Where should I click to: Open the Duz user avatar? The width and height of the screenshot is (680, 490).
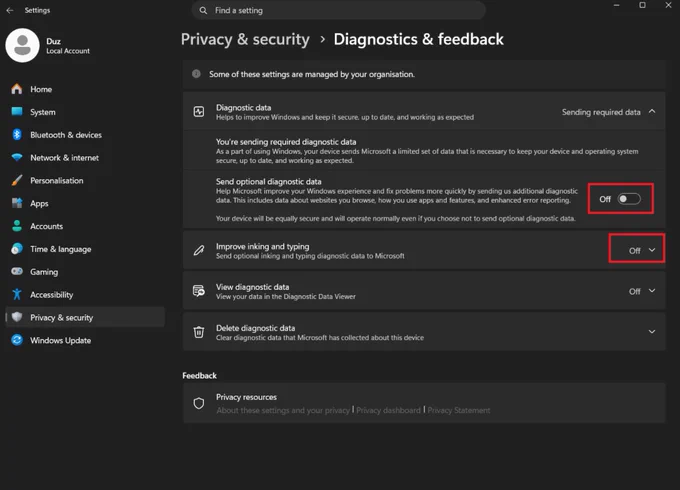click(22, 46)
